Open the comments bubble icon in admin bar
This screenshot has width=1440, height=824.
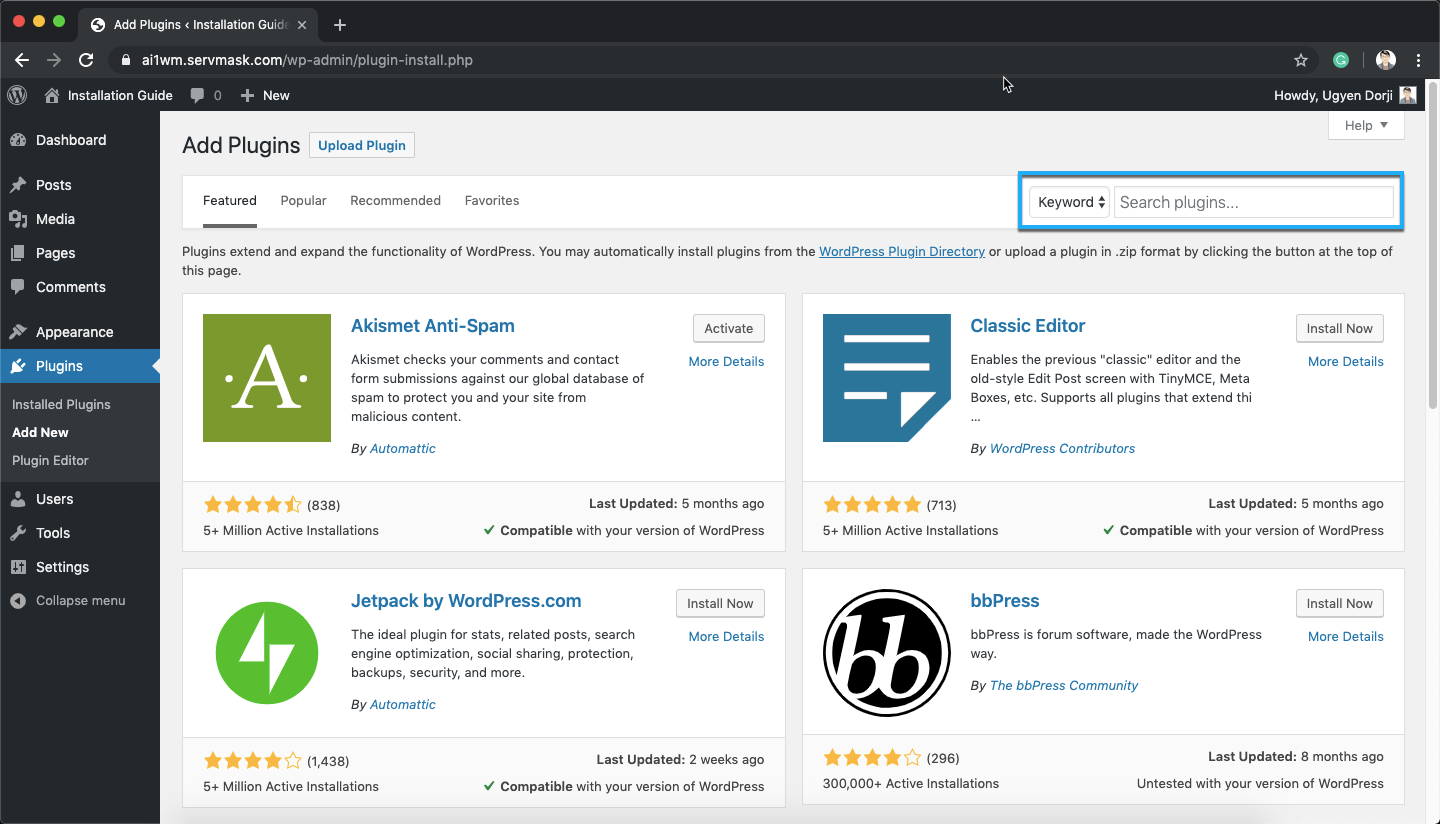pos(198,95)
